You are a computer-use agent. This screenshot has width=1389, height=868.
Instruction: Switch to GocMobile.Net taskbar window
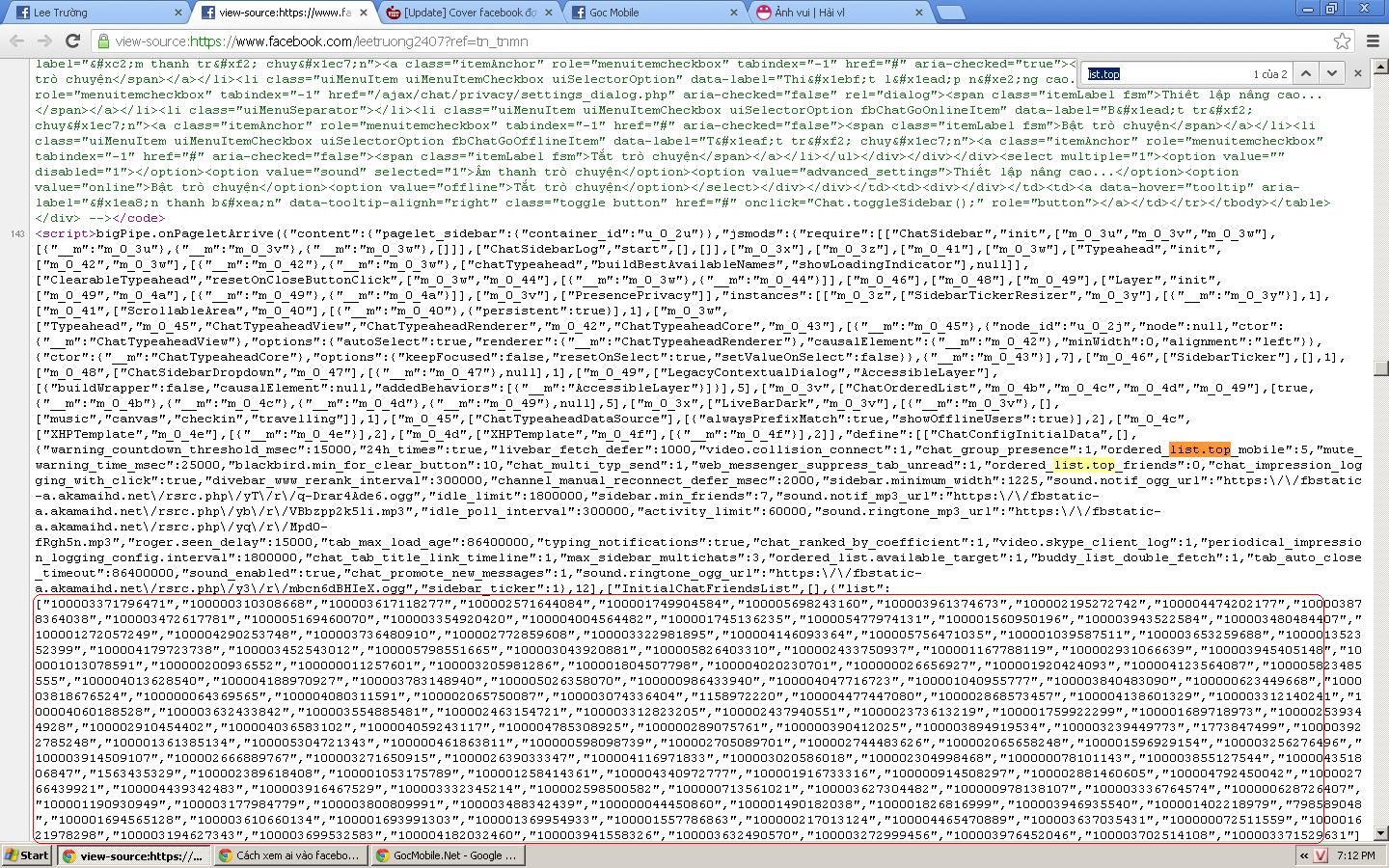tap(445, 855)
